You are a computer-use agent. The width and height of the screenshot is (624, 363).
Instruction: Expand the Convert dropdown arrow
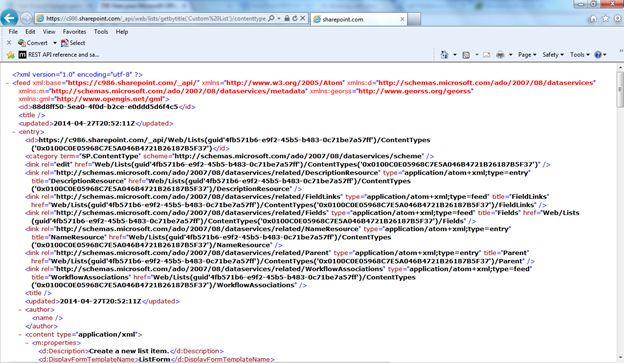(x=55, y=43)
